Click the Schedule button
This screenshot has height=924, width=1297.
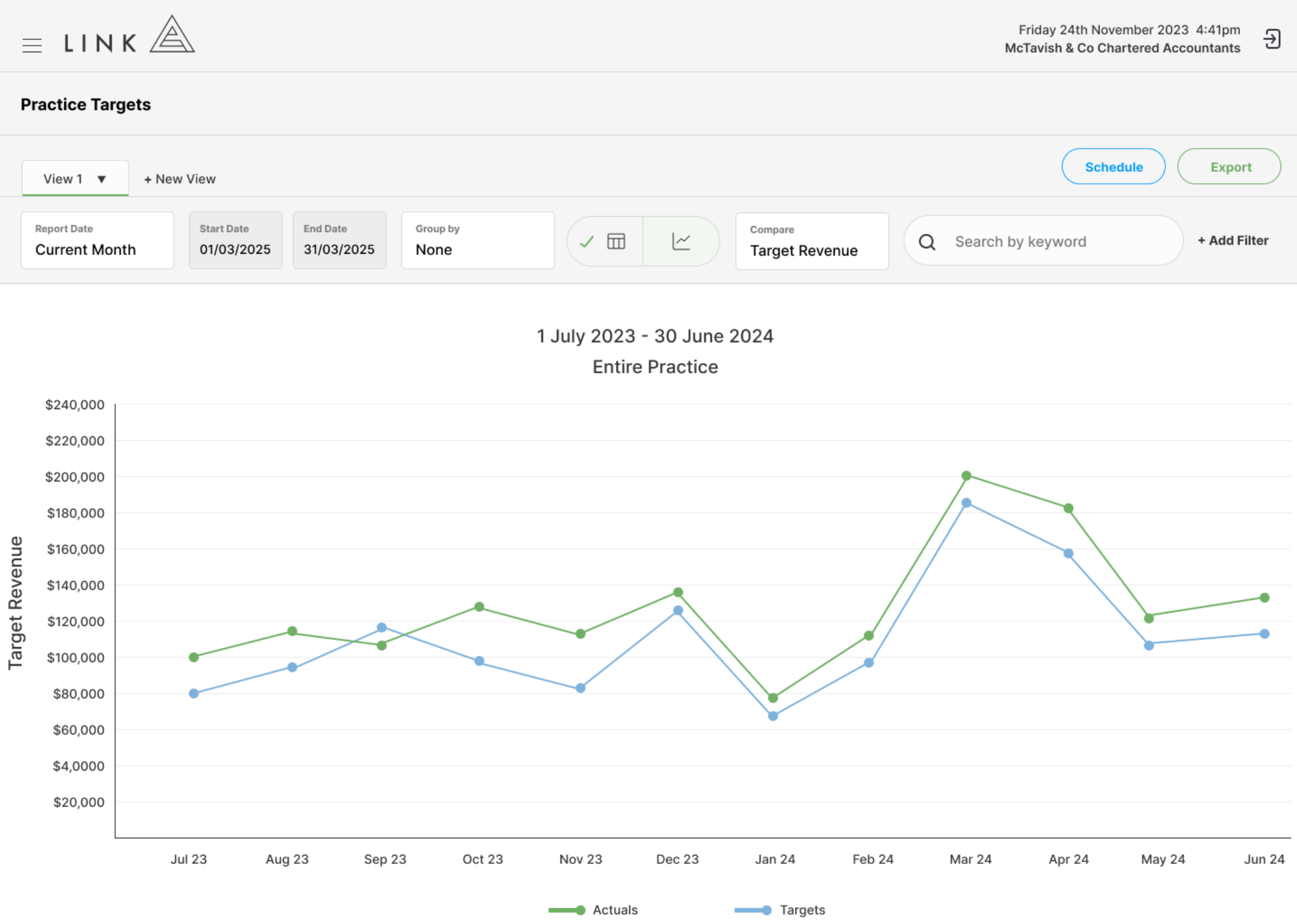tap(1114, 167)
